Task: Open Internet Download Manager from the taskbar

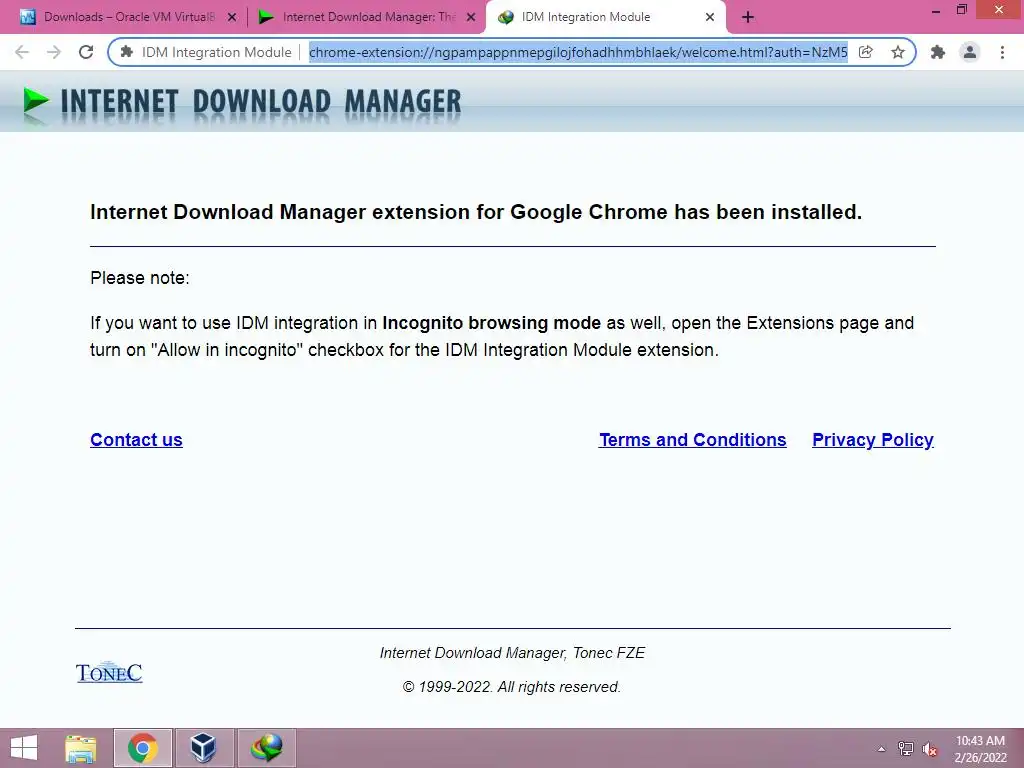Action: click(x=266, y=748)
